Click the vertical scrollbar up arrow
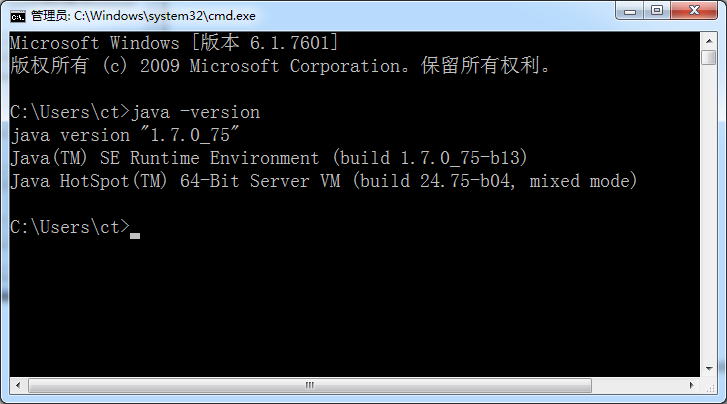This screenshot has height=404, width=727. point(709,41)
